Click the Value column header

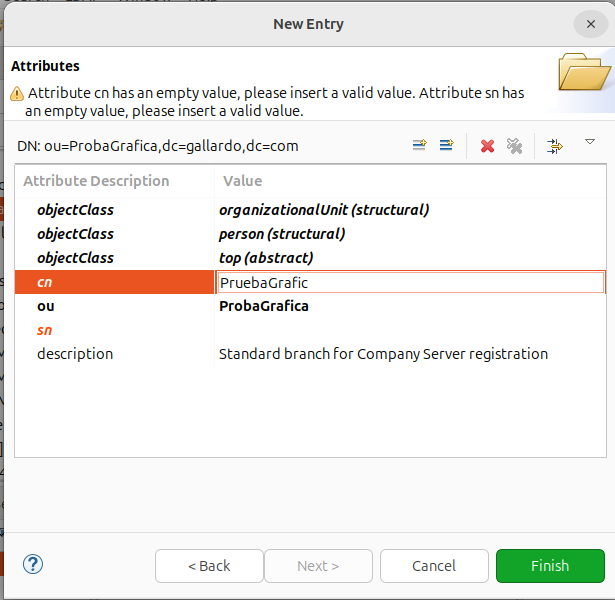[243, 181]
